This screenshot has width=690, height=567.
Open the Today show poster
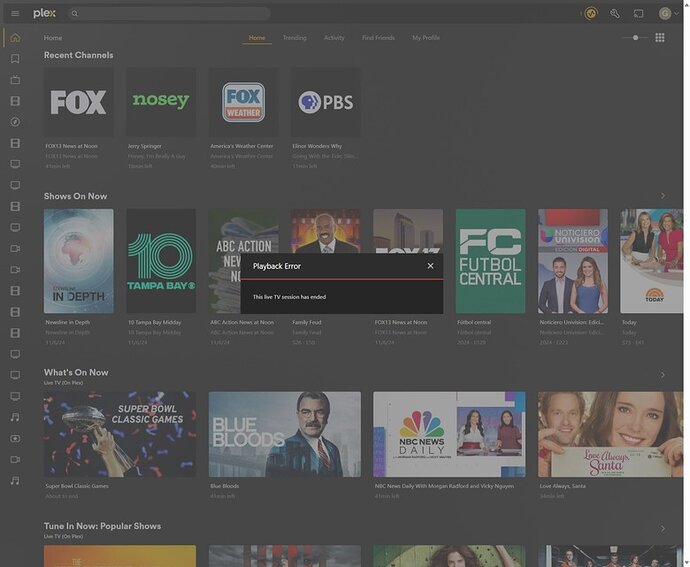651,261
